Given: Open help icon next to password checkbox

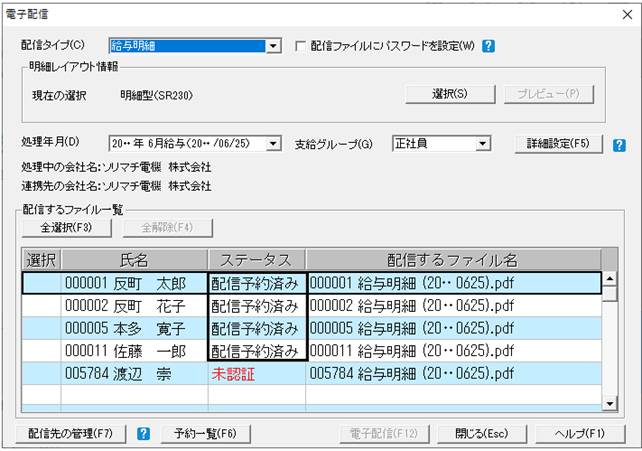Looking at the screenshot, I should (488, 46).
